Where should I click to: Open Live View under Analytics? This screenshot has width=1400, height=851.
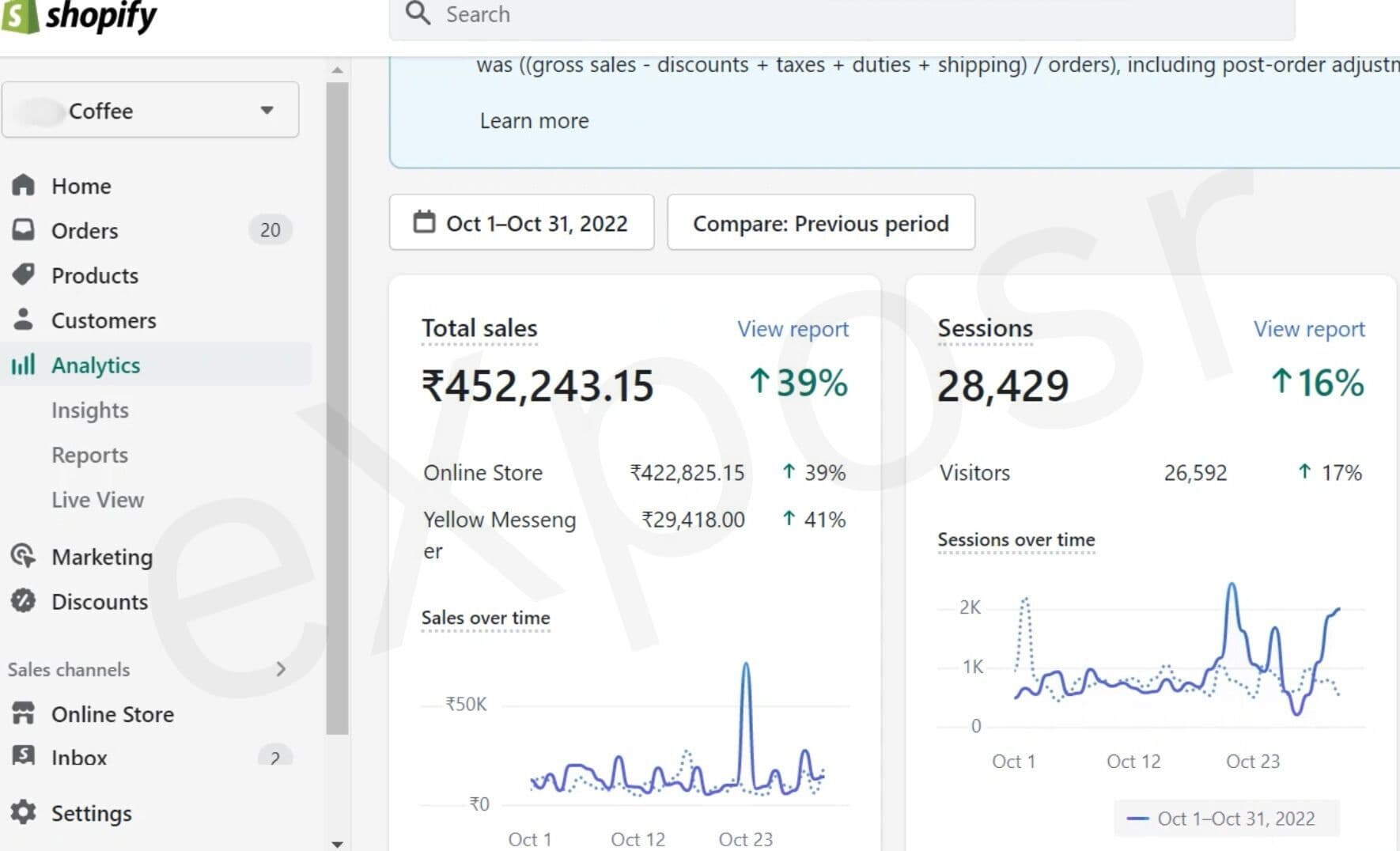[x=97, y=500]
